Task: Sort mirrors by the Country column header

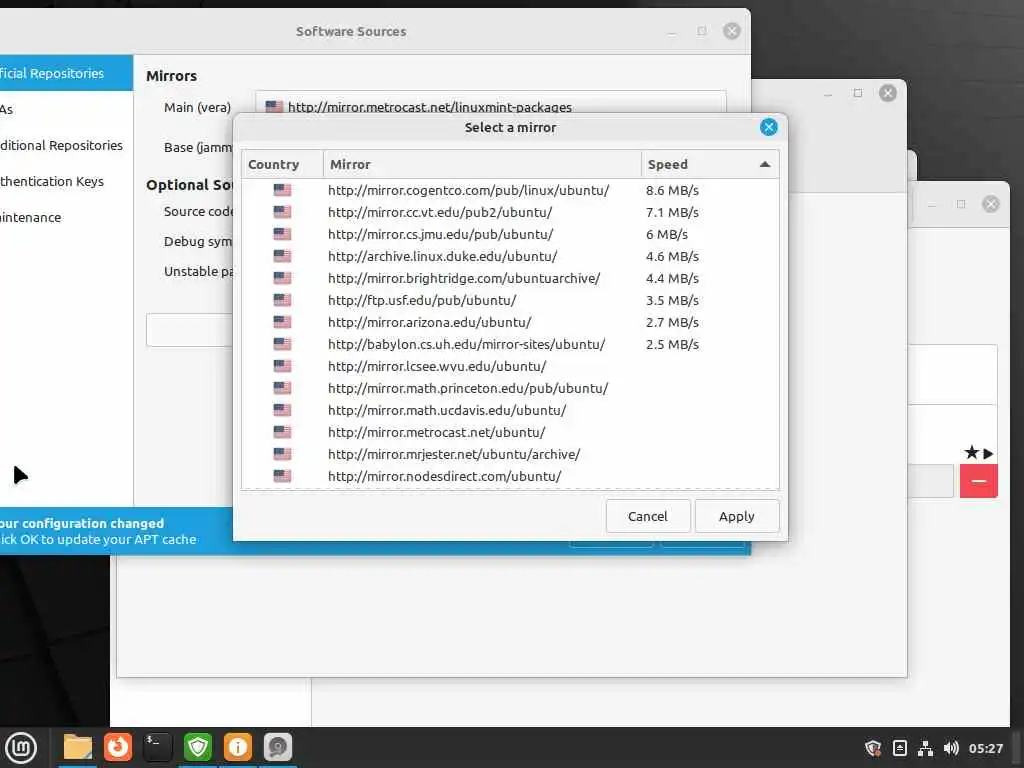Action: point(282,165)
